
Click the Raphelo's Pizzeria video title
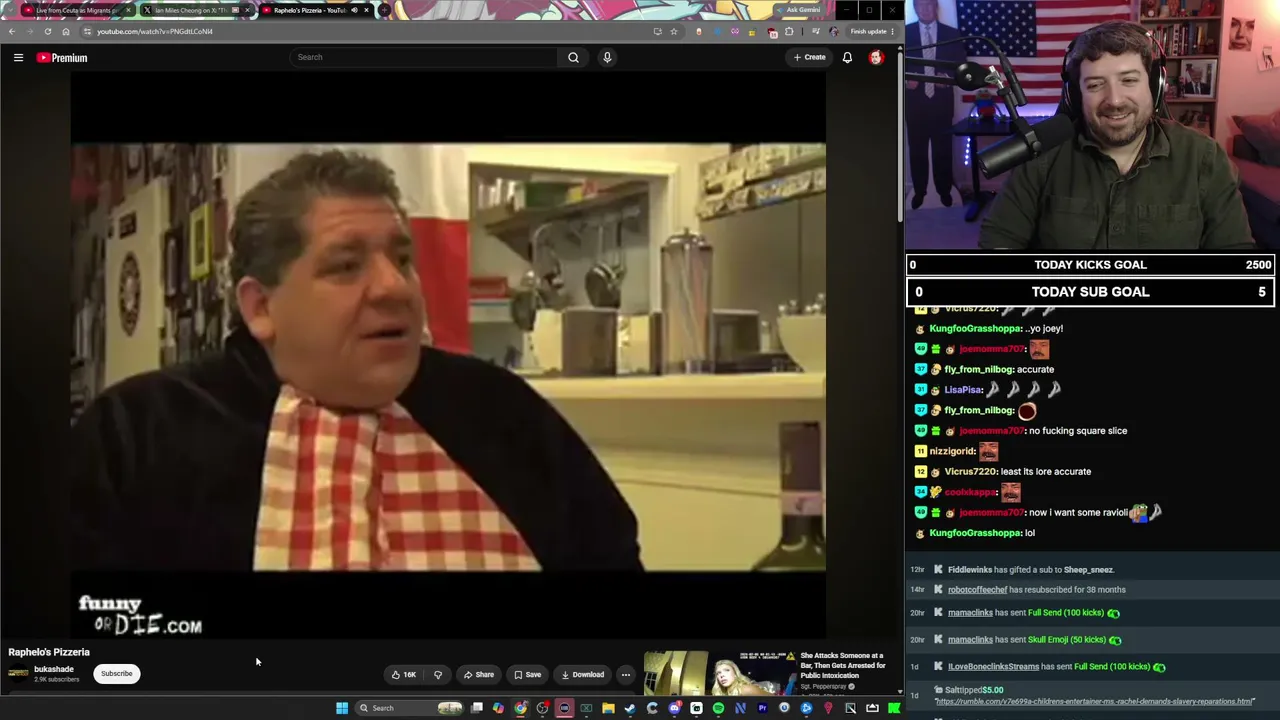pos(49,652)
